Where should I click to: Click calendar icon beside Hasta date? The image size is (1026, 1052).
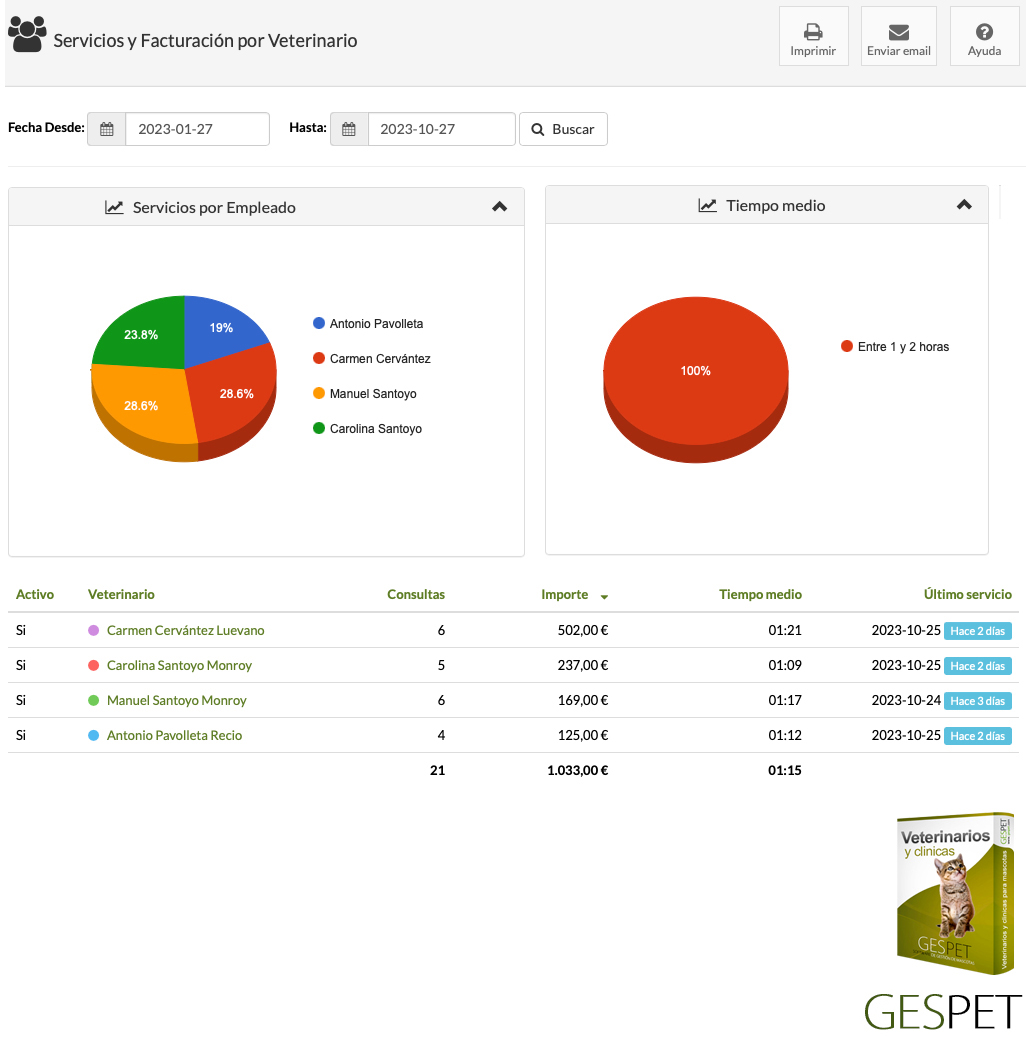coord(349,129)
